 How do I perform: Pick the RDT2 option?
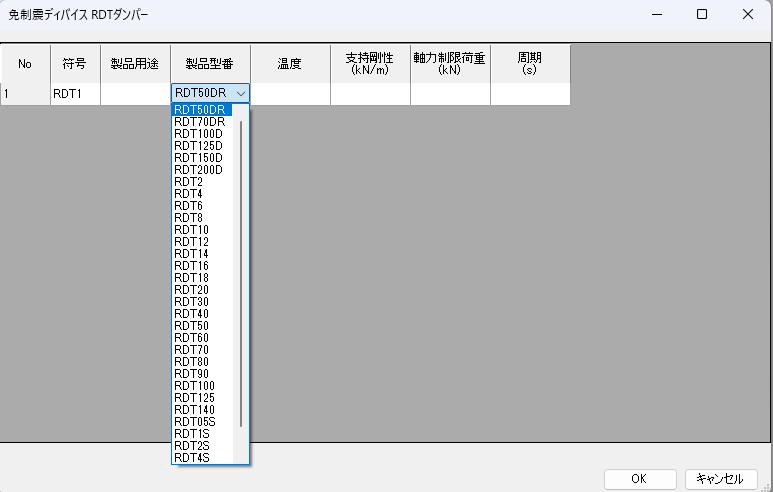pos(202,182)
